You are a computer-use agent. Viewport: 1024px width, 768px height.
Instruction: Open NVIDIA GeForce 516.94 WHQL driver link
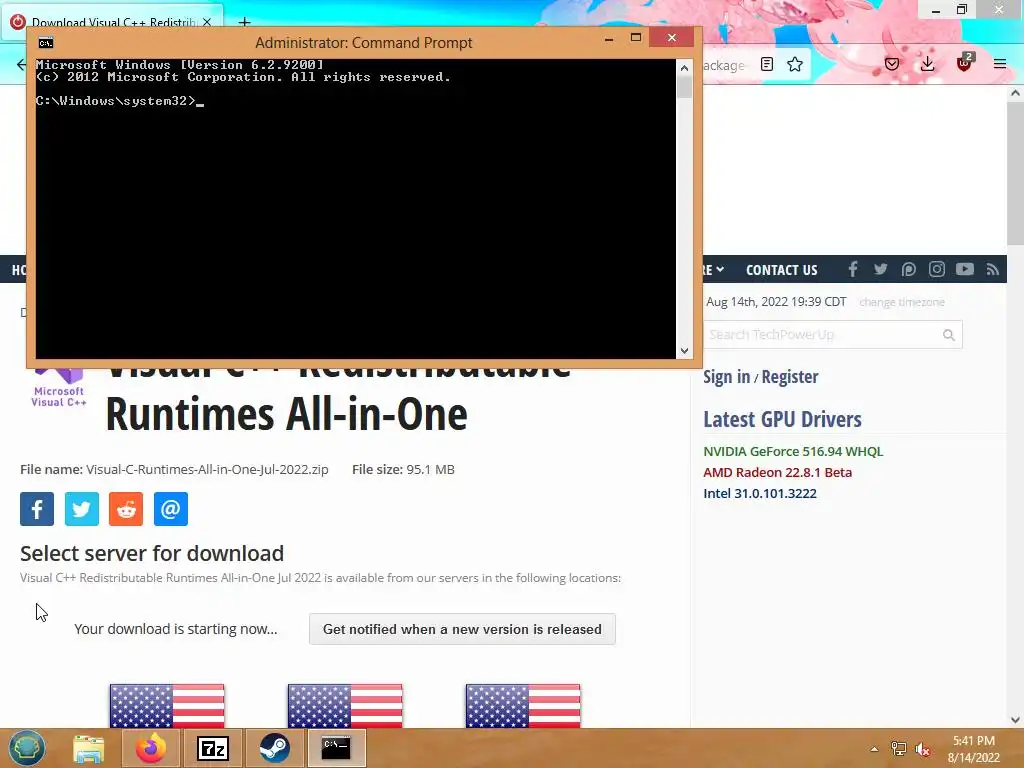point(793,451)
